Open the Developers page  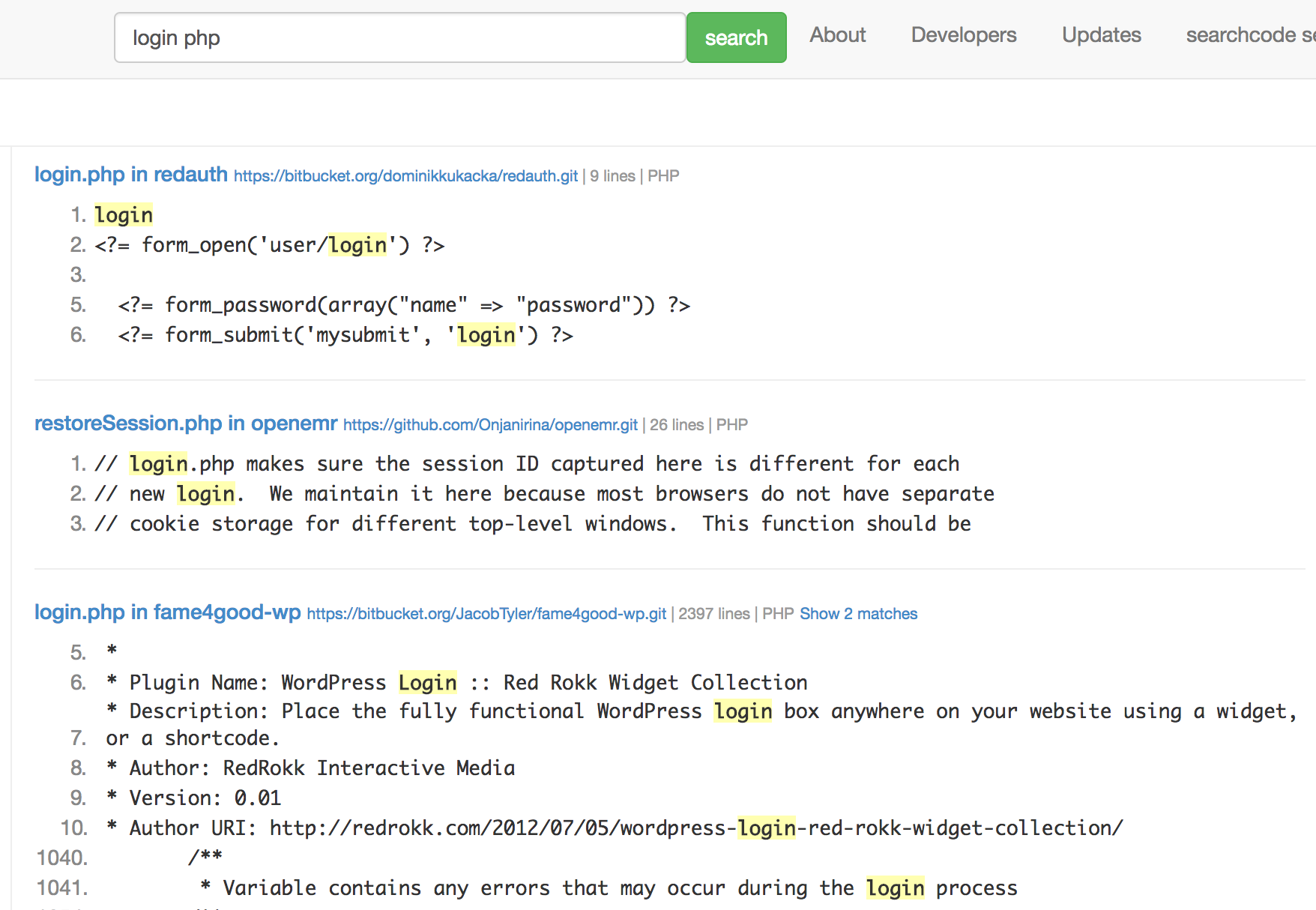(963, 35)
